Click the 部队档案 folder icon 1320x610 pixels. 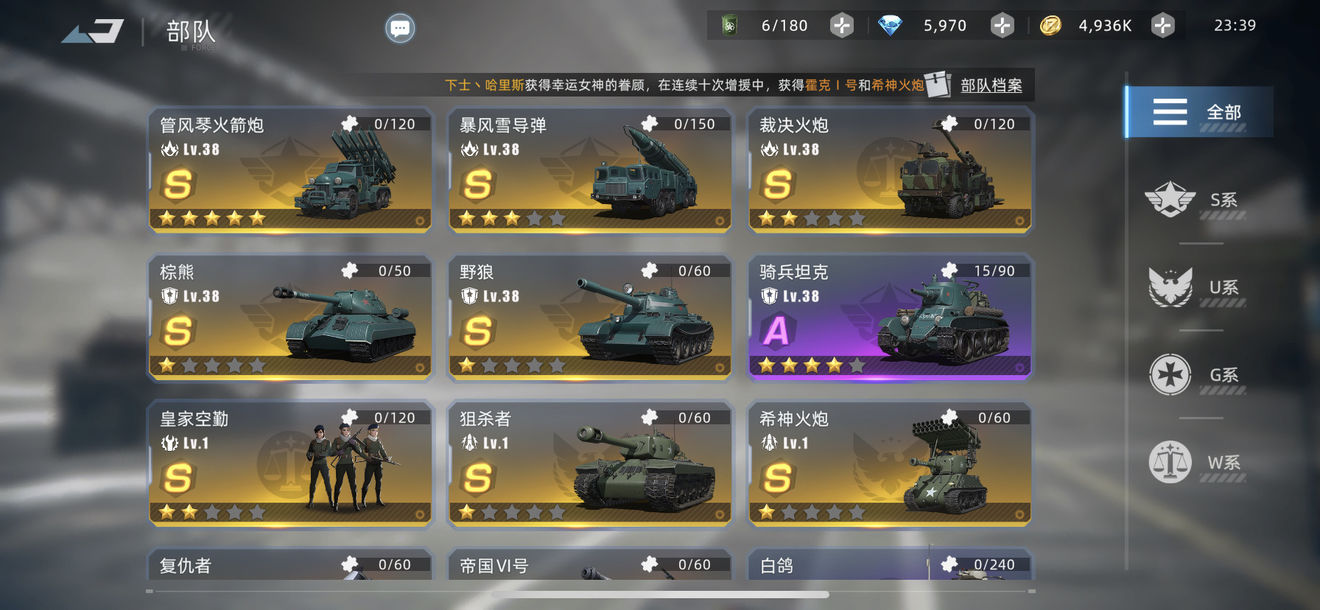pyautogui.click(x=937, y=85)
